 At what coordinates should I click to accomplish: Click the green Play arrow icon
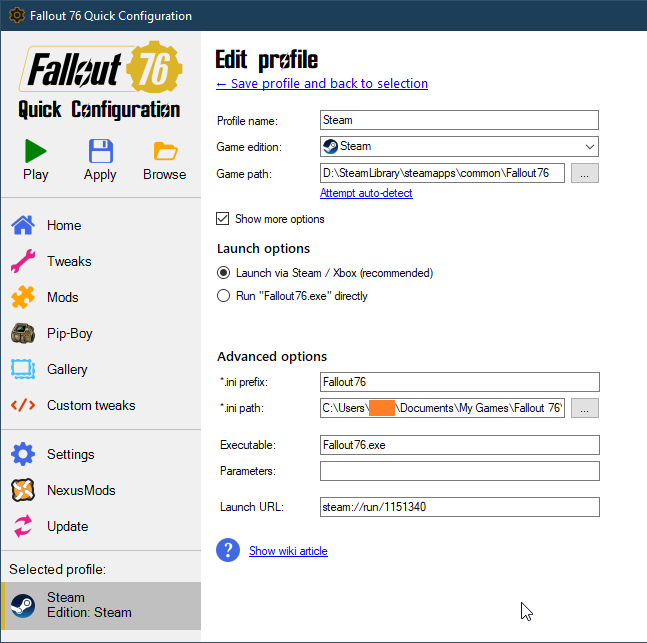pos(35,151)
